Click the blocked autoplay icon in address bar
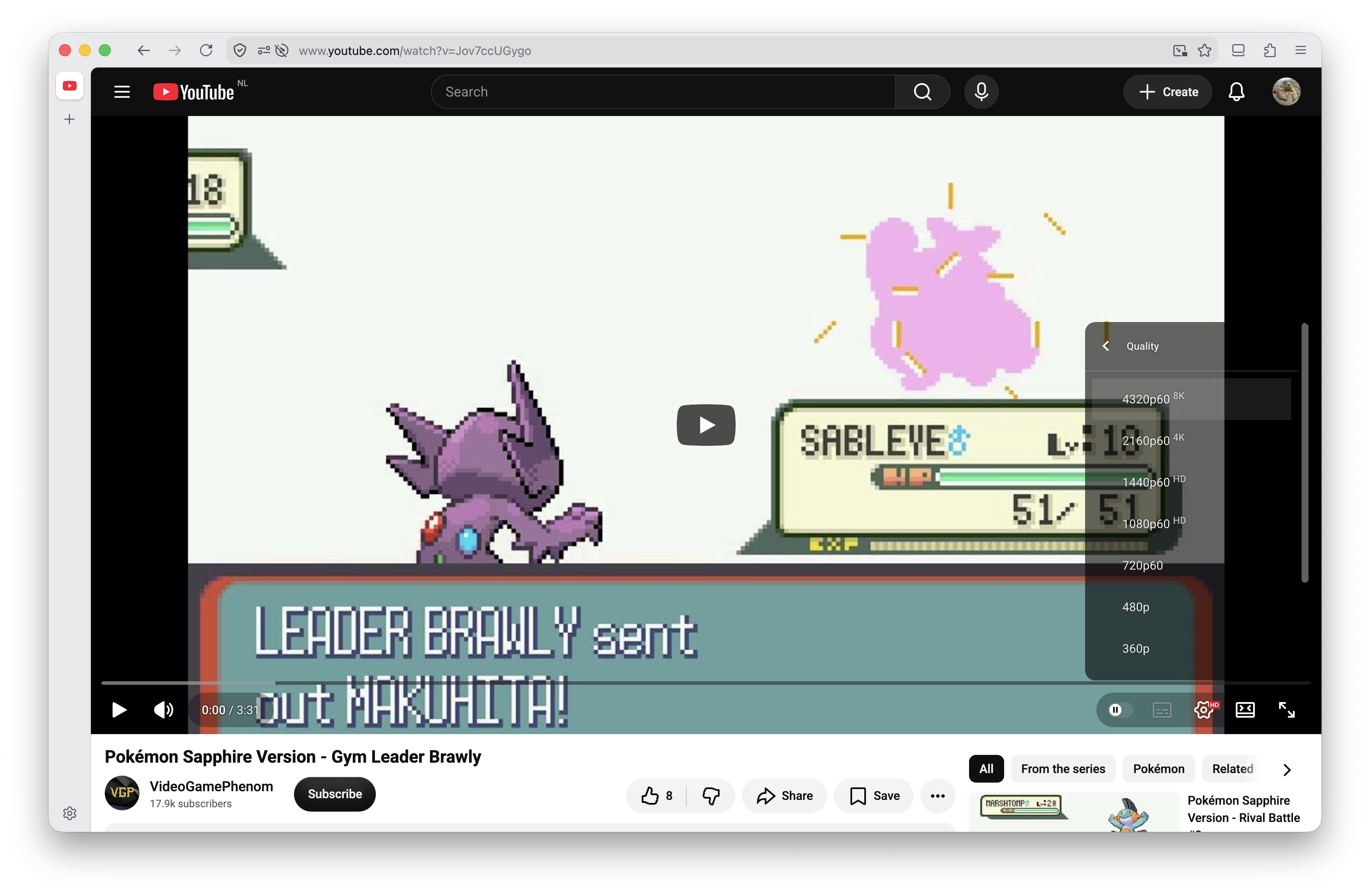Viewport: 1370px width, 896px height. (281, 51)
